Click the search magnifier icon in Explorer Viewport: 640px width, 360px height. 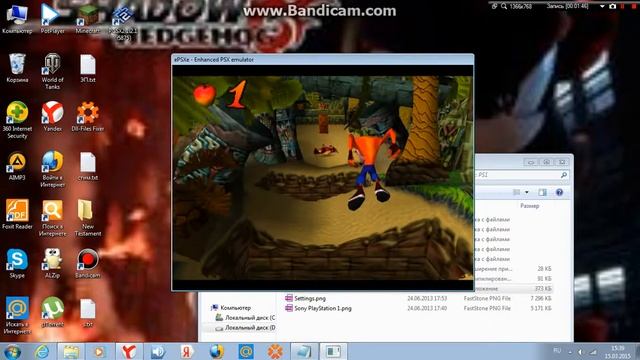(x=564, y=175)
